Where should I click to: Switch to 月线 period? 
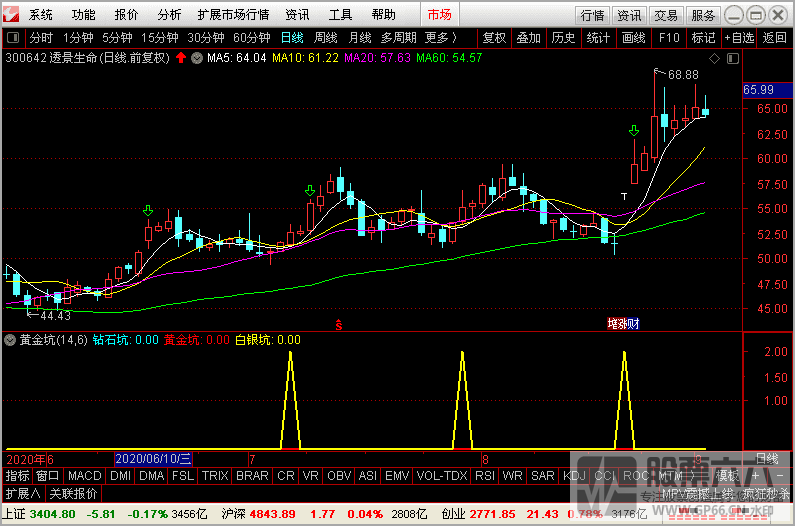pyautogui.click(x=360, y=38)
